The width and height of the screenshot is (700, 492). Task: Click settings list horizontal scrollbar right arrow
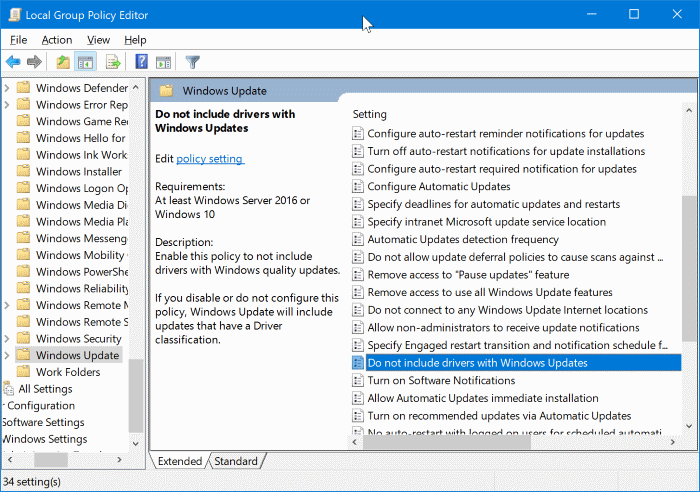pos(673,442)
